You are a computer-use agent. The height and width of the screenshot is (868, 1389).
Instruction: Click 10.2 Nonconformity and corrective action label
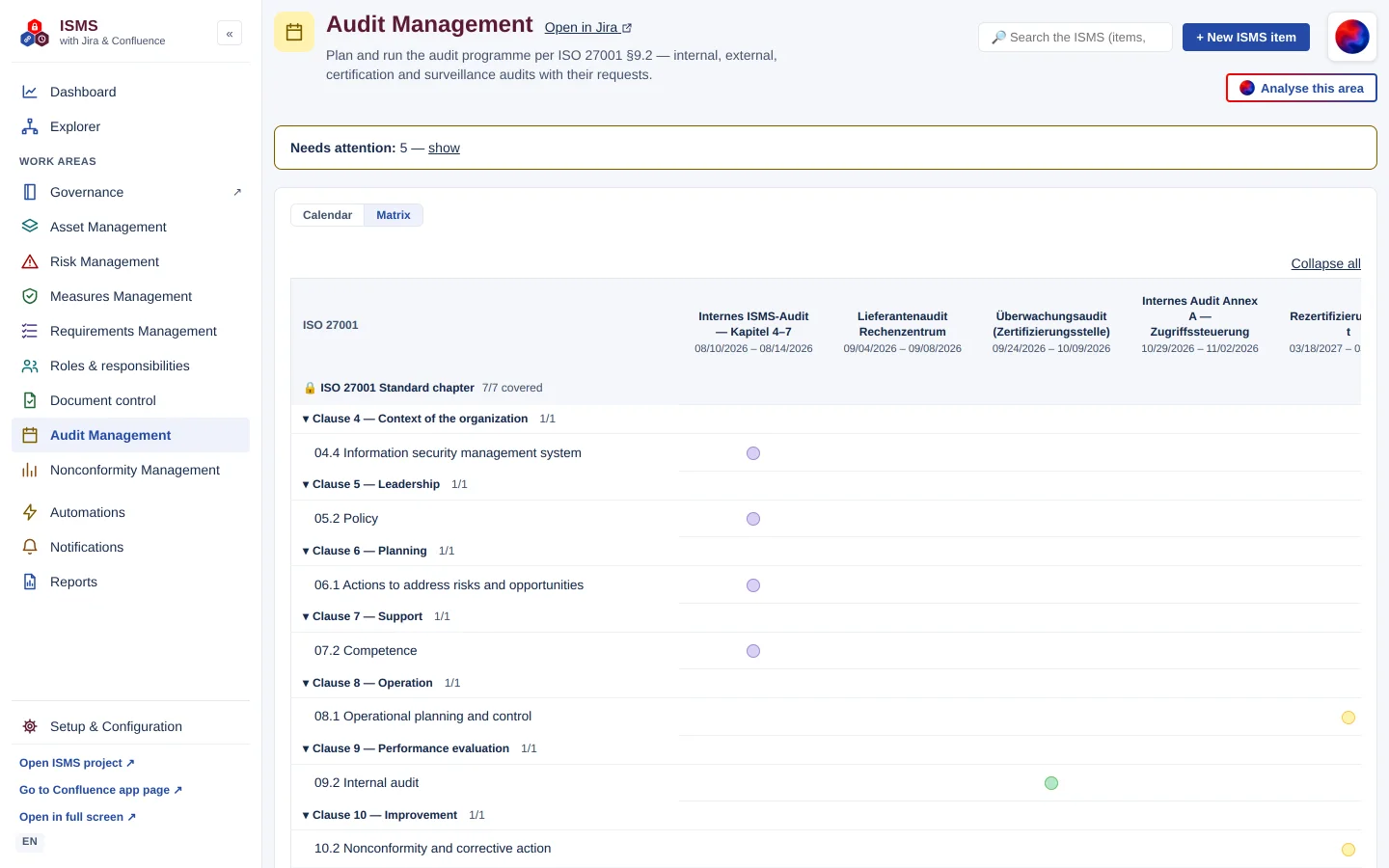[432, 848]
